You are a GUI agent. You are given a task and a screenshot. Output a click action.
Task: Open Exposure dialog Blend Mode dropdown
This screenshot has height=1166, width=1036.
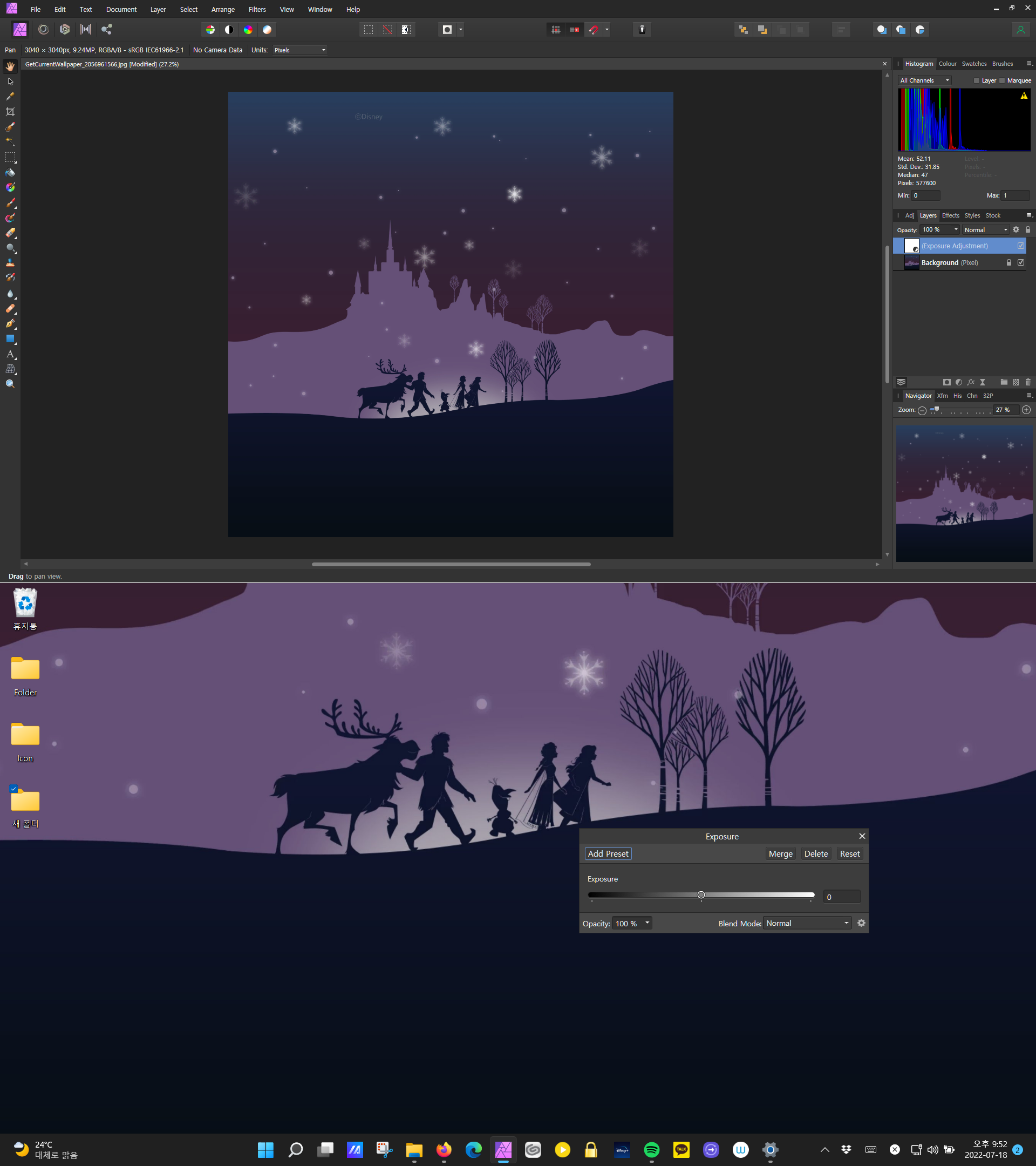[807, 923]
